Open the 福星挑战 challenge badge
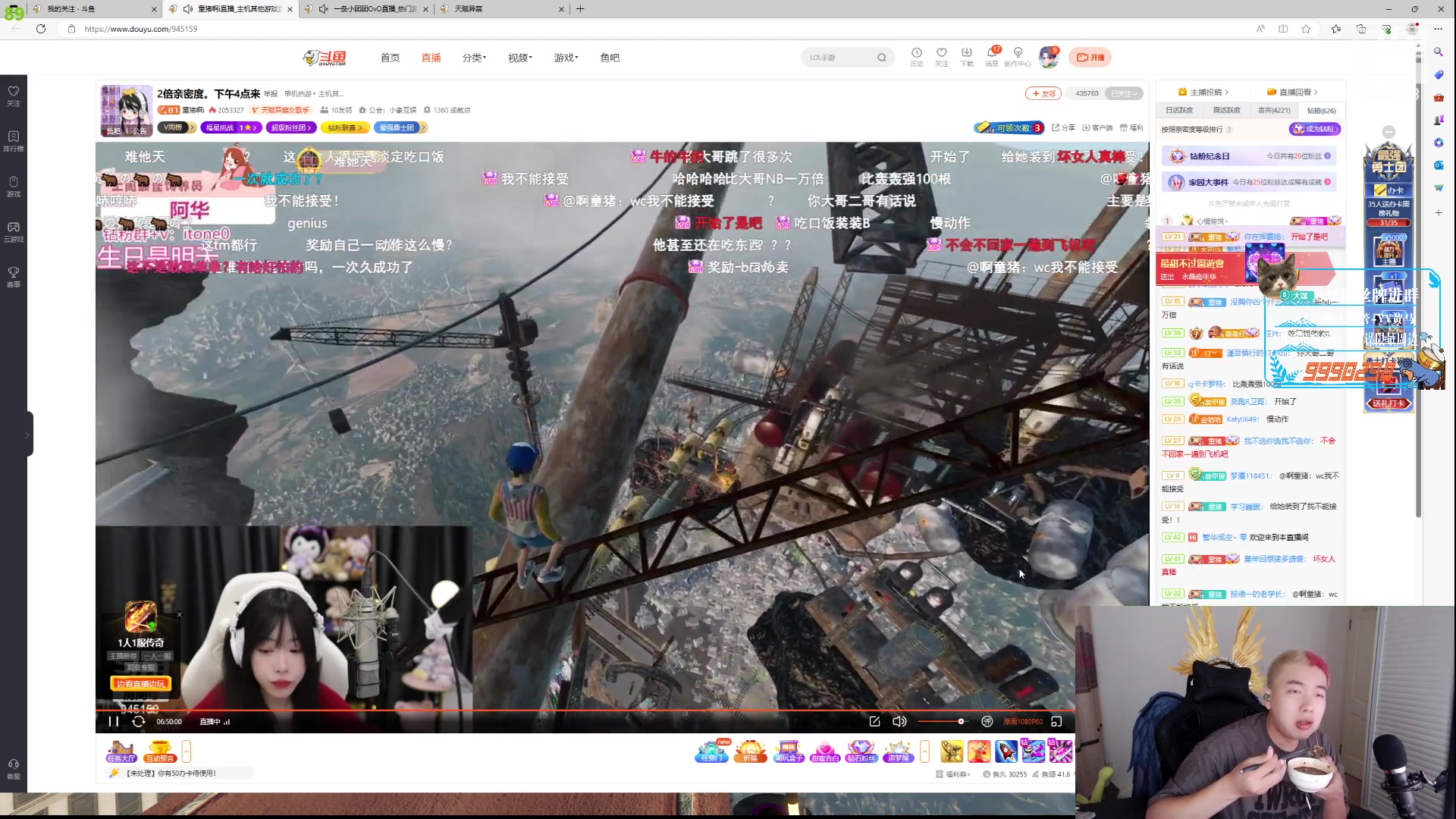This screenshot has height=819, width=1456. [231, 127]
